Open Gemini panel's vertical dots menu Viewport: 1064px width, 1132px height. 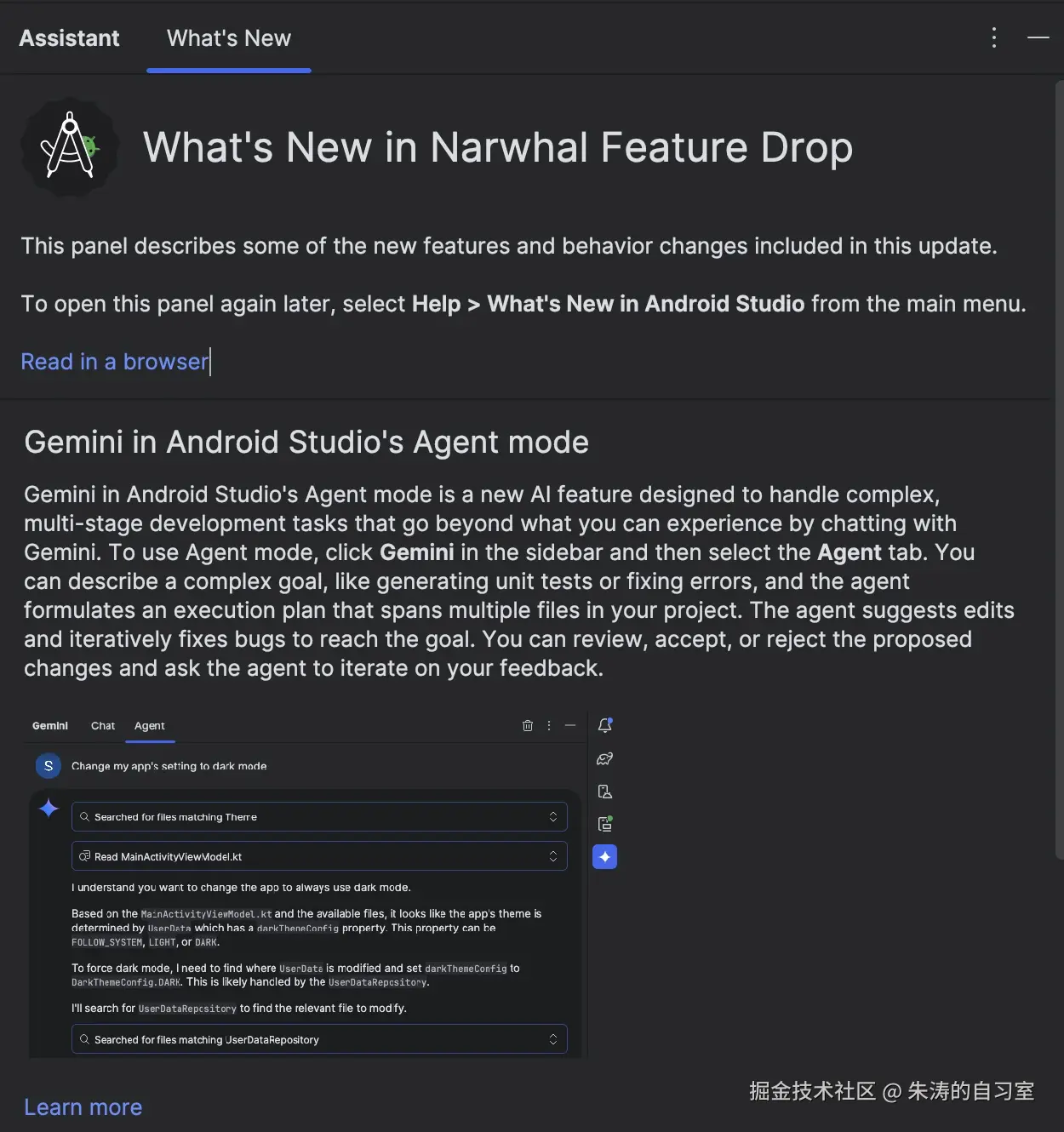(x=549, y=725)
